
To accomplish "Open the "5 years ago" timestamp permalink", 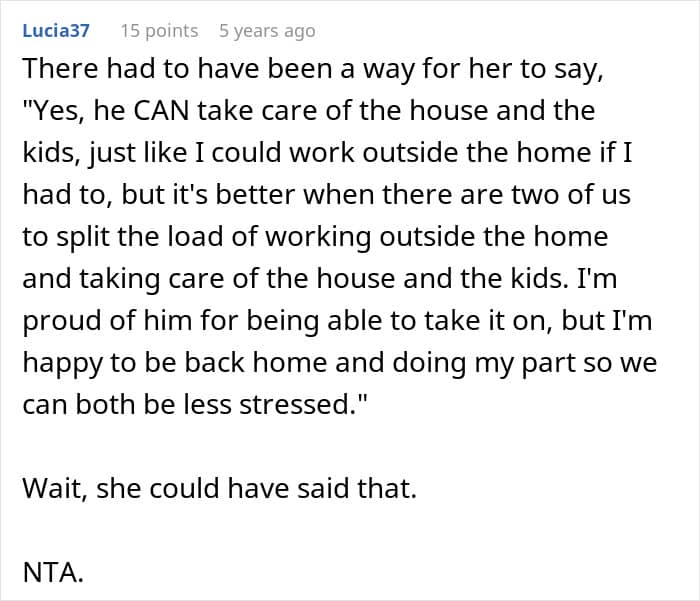I will (267, 30).
